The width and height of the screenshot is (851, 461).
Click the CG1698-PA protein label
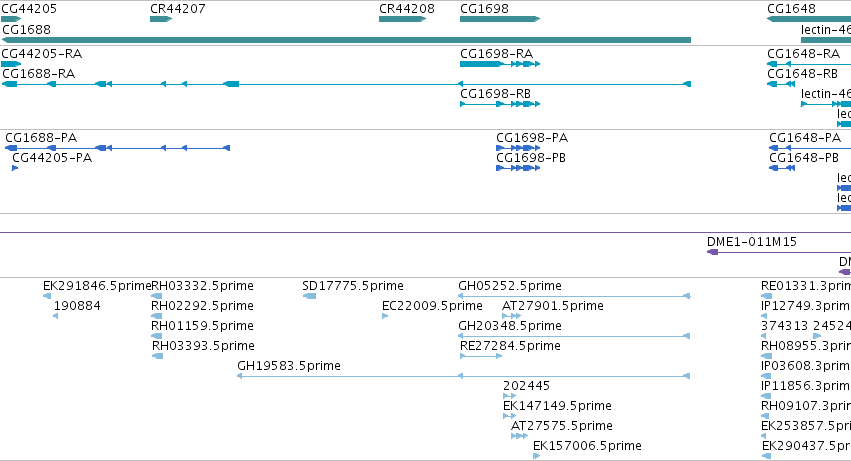532,138
